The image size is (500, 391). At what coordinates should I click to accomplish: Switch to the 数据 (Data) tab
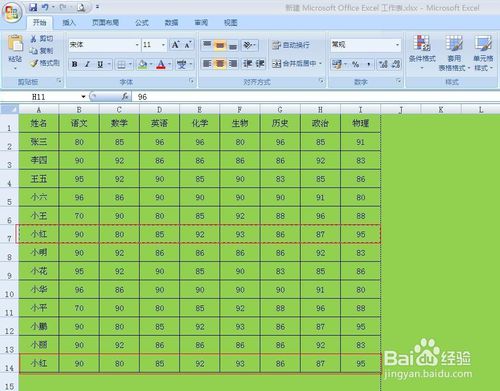[x=171, y=23]
